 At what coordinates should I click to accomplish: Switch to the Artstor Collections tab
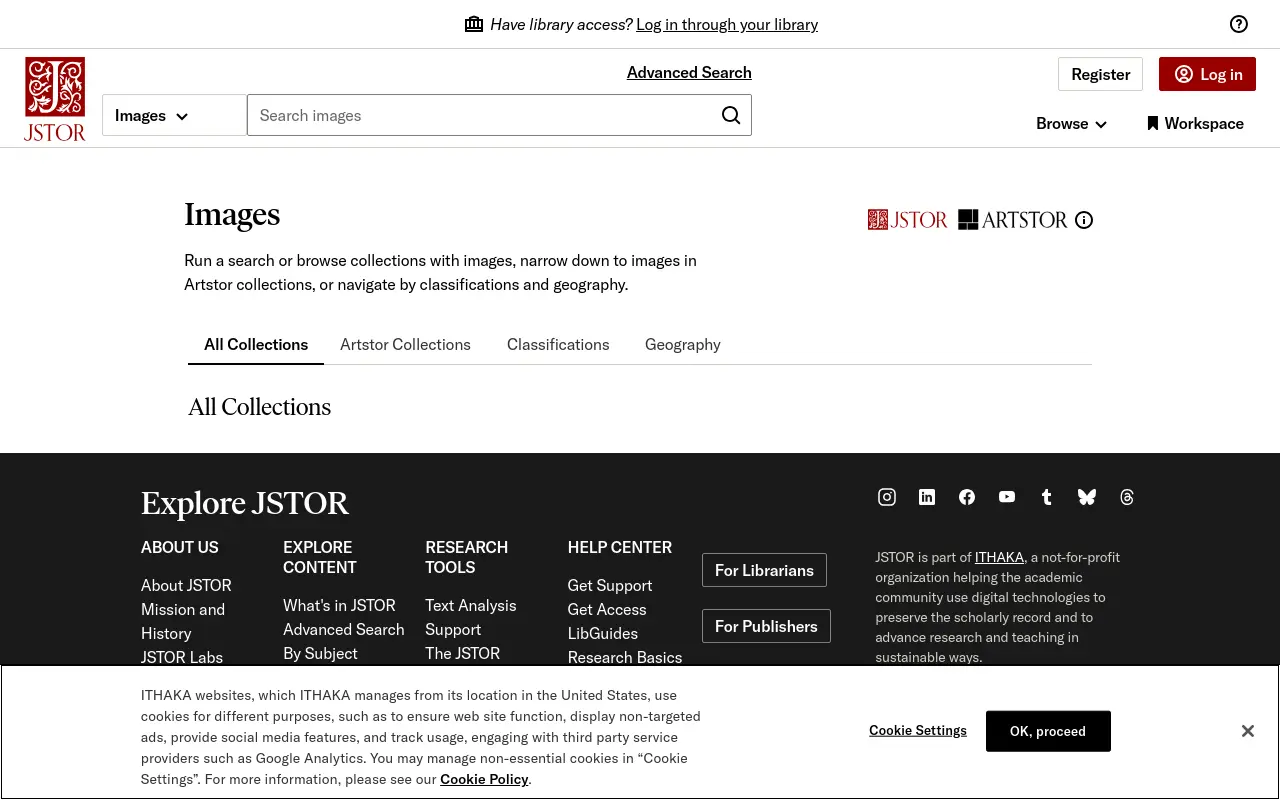tap(405, 344)
